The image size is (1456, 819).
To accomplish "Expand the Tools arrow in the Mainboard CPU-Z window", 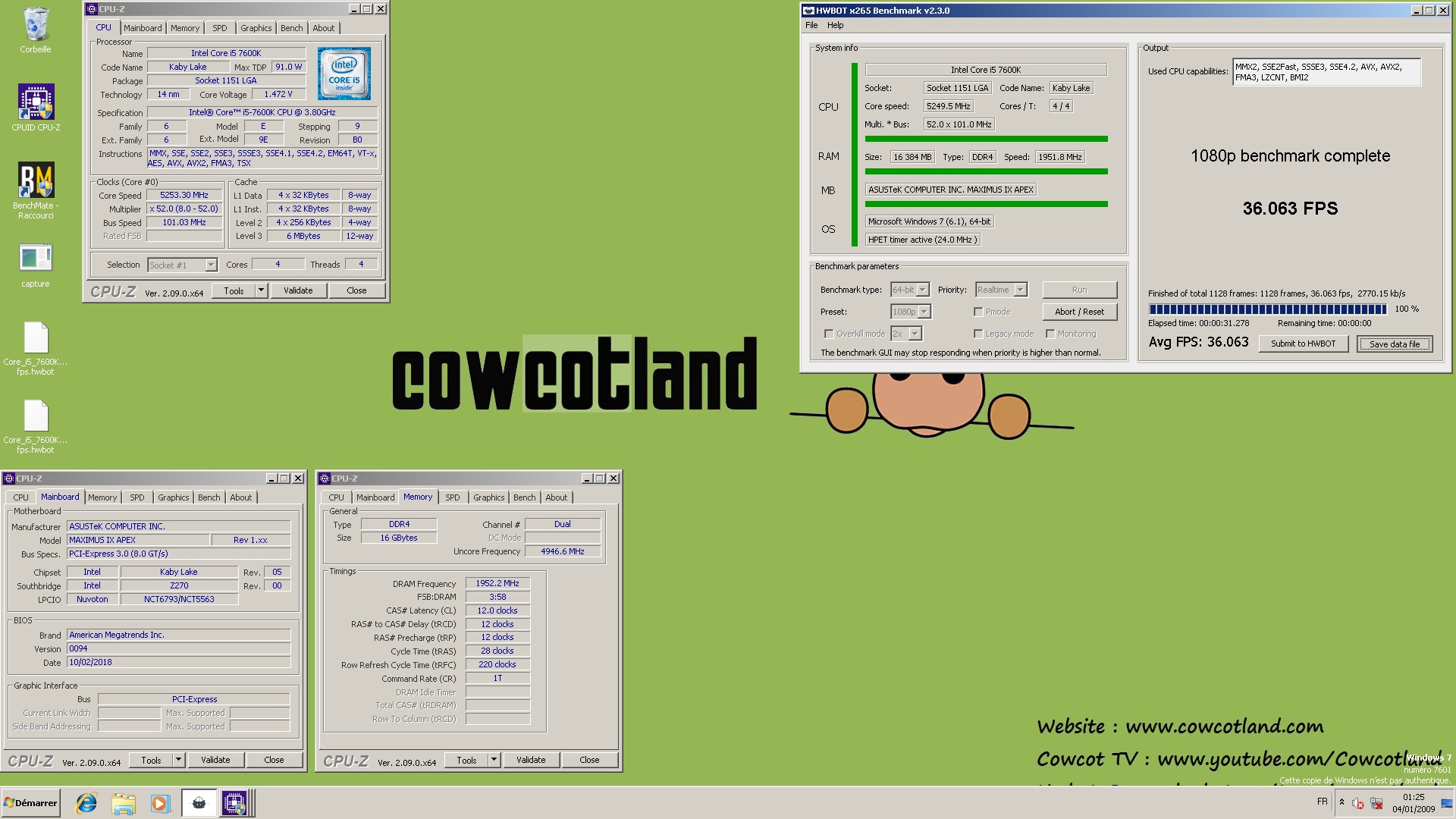I will (x=179, y=760).
